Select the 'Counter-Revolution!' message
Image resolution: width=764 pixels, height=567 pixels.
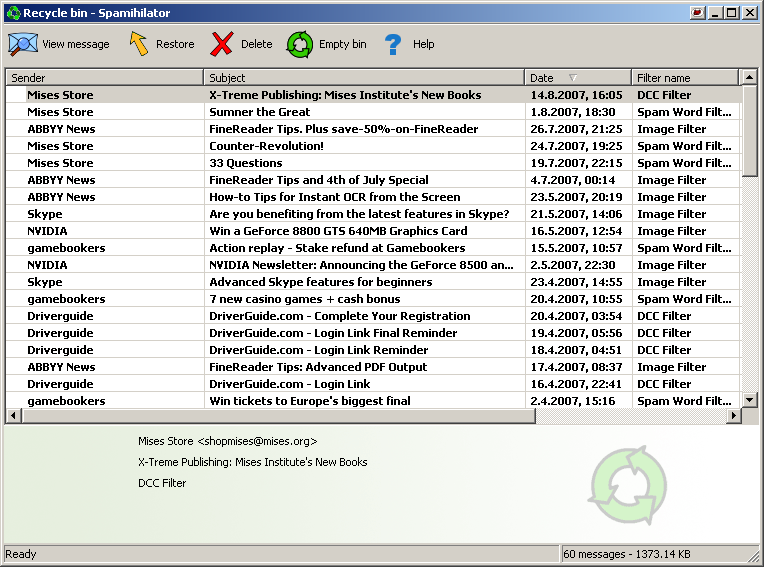(373, 146)
